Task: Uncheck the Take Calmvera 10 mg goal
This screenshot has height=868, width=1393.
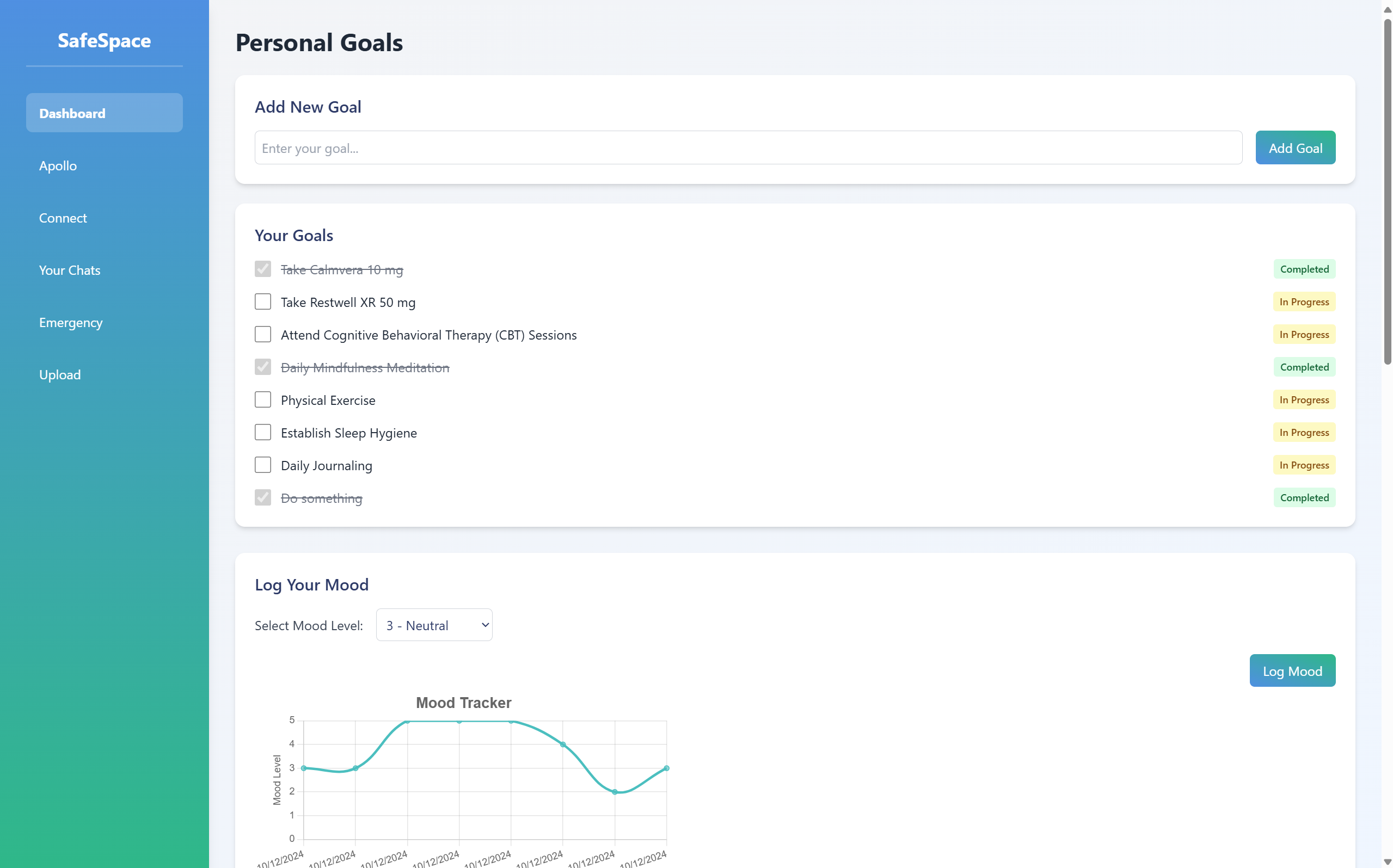Action: [x=262, y=269]
